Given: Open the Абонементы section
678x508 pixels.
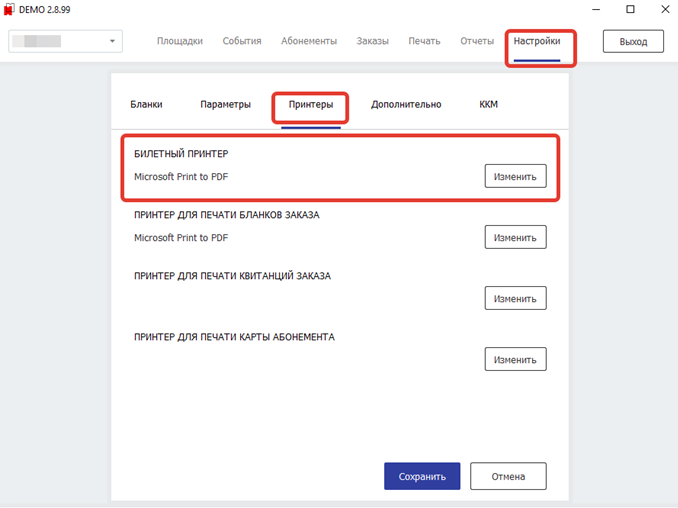Looking at the screenshot, I should click(x=309, y=42).
